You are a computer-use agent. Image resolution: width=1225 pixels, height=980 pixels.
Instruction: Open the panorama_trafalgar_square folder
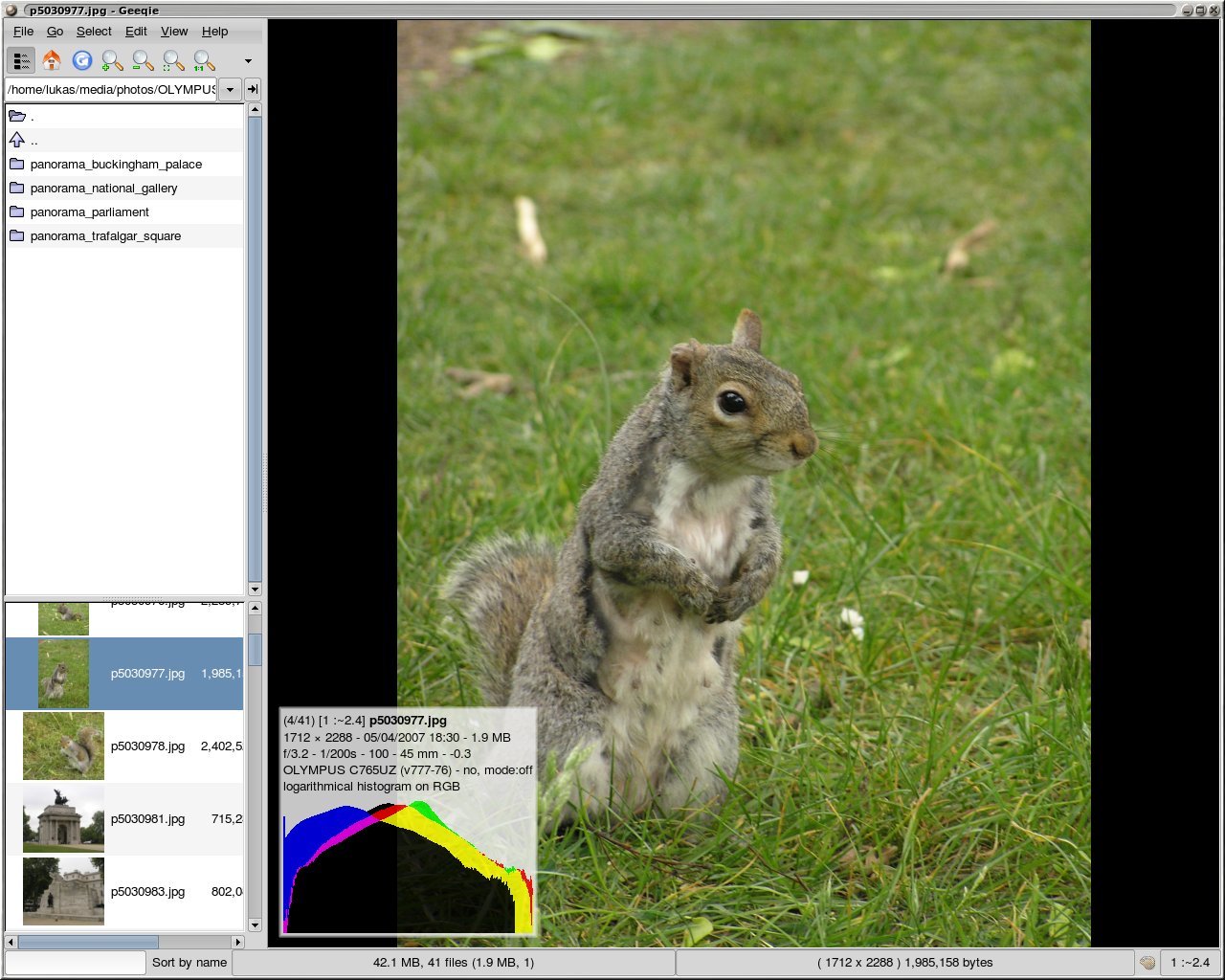[124, 235]
